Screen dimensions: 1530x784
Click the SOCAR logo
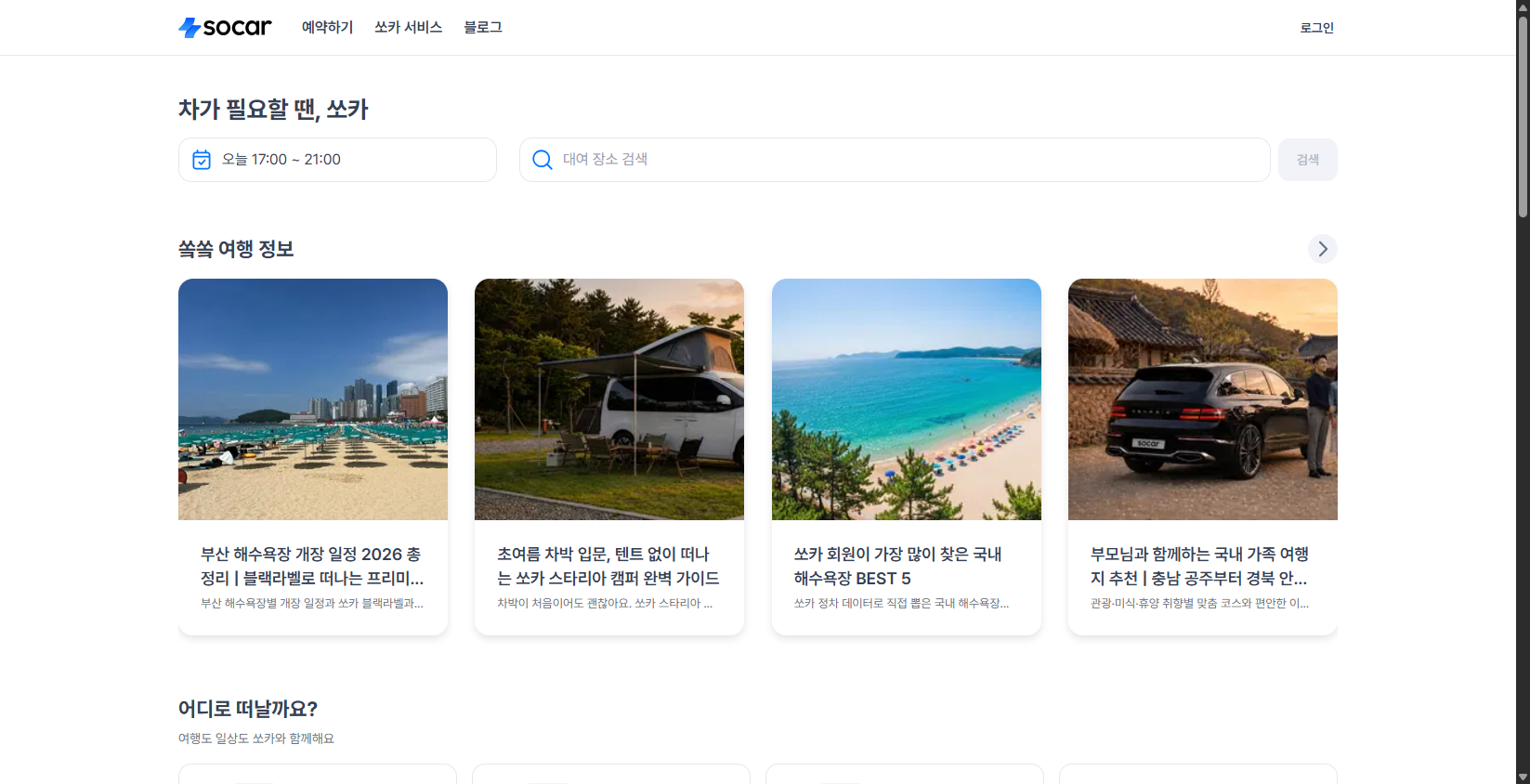[x=225, y=28]
